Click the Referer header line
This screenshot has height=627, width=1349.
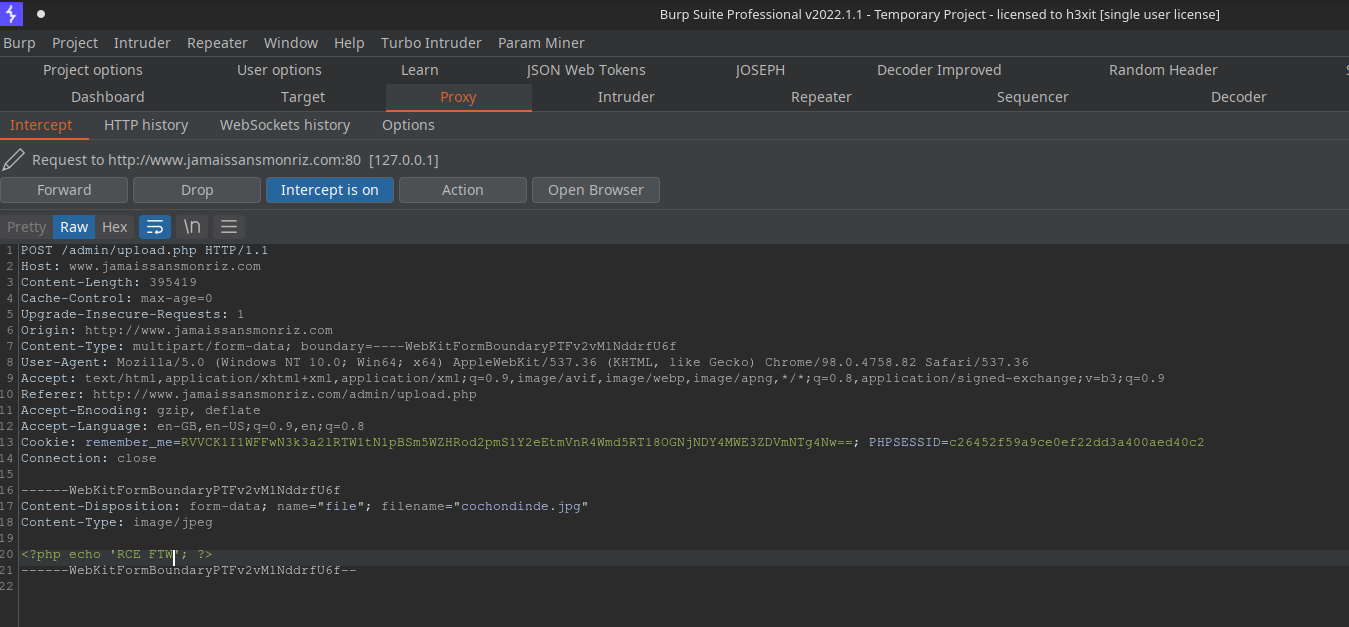[249, 394]
